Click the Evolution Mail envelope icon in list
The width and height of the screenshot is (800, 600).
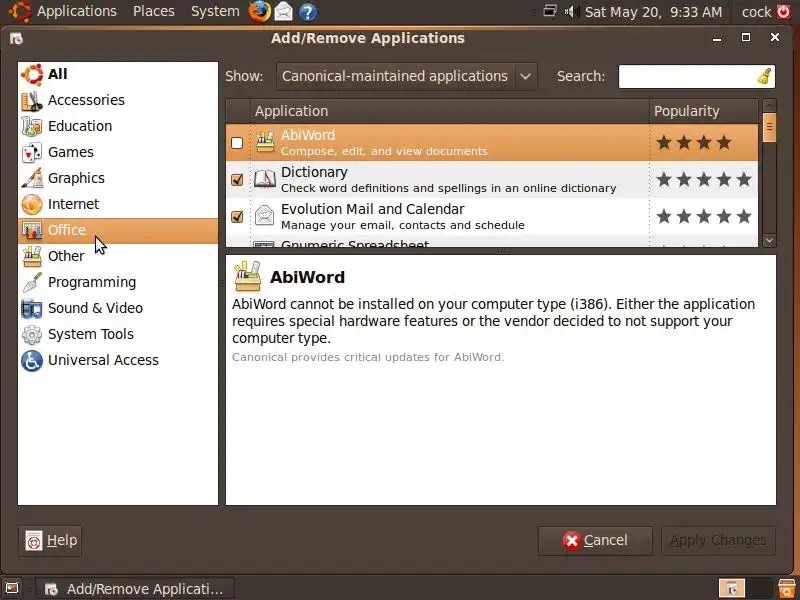click(x=265, y=216)
